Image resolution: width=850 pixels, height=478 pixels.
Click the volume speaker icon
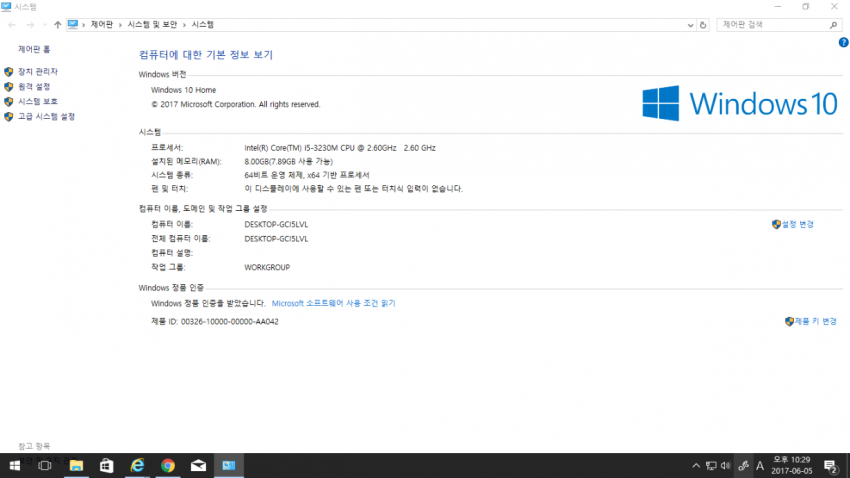click(726, 466)
